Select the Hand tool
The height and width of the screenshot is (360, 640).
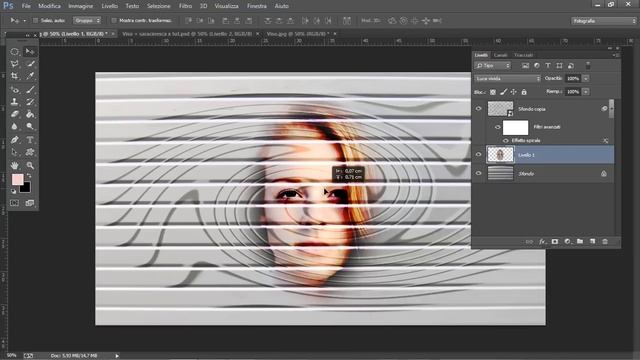click(14, 165)
